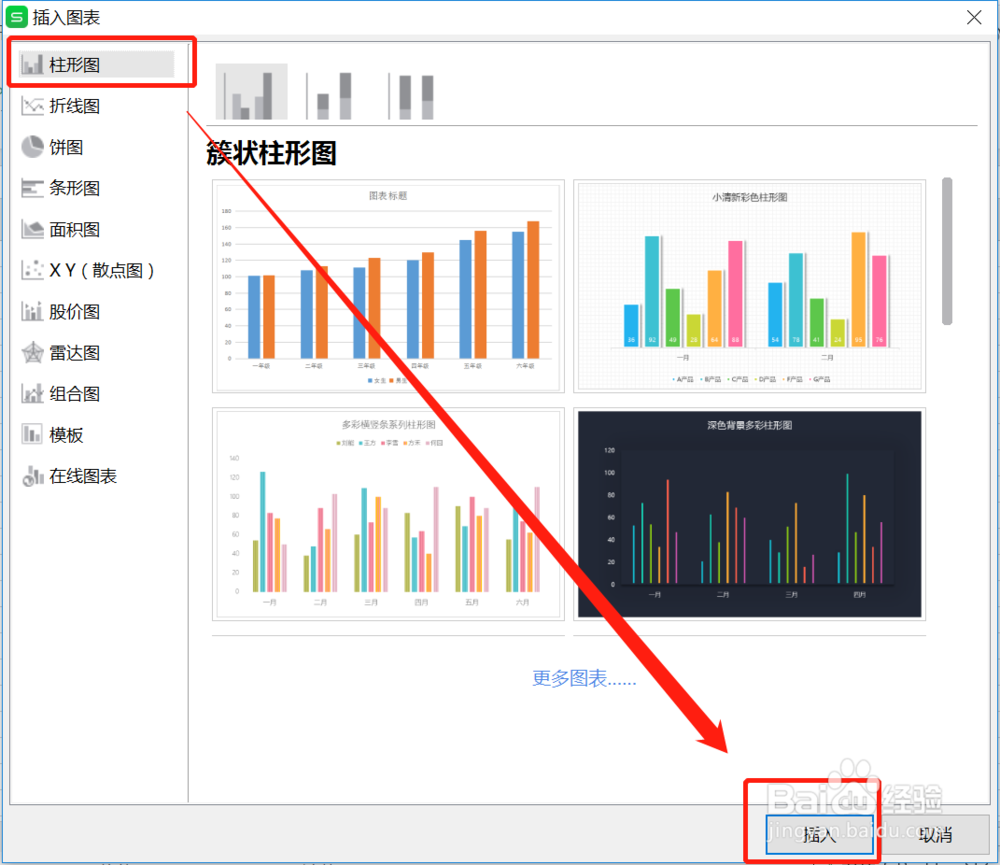
Task: Click the 插入图表 title text
Action: 66,17
